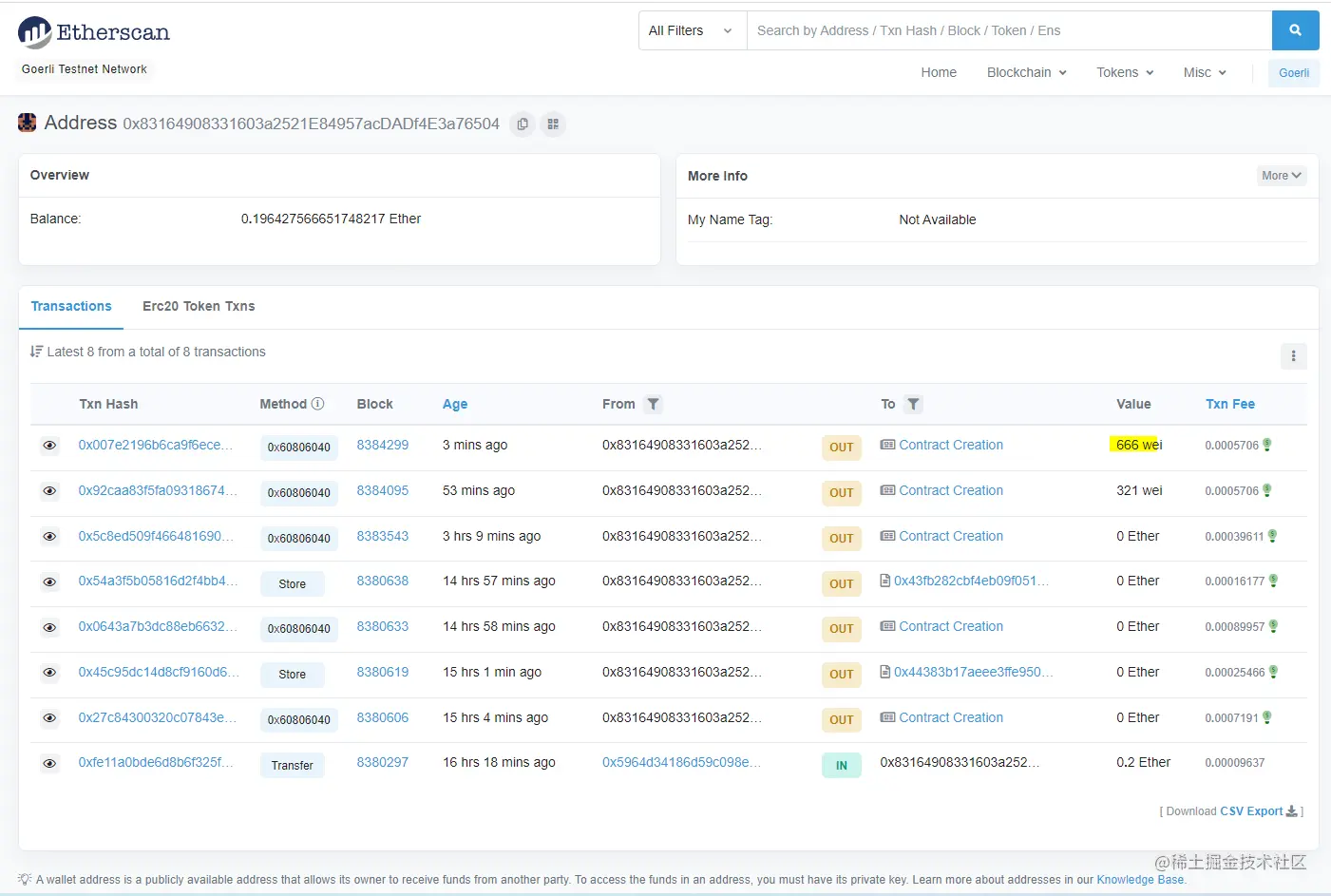Preview transaction 0x0643a7b3dc88eb6632 with eye icon
1331x896 pixels.
click(49, 627)
